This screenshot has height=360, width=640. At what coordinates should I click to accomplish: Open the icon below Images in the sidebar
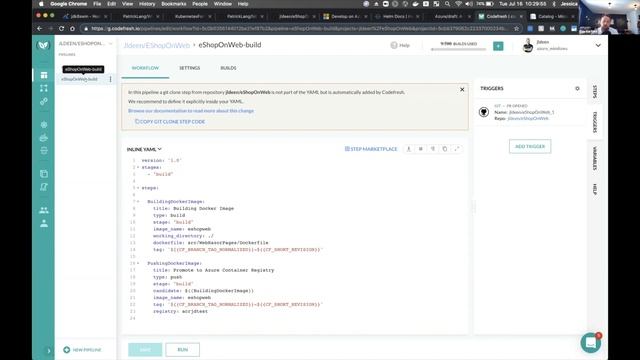point(44,187)
